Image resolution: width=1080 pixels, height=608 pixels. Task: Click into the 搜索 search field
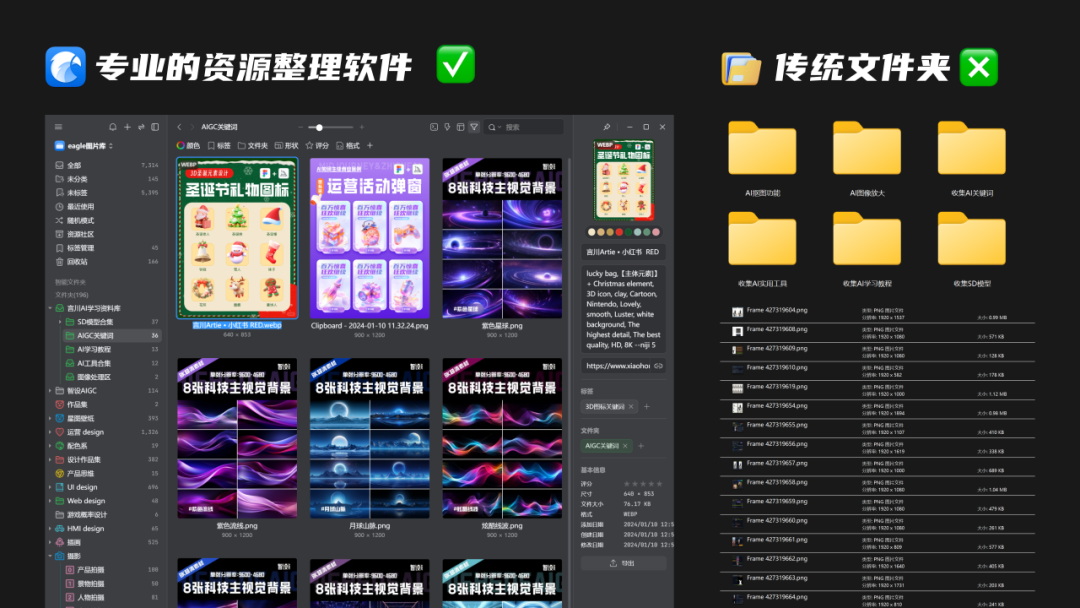[525, 127]
